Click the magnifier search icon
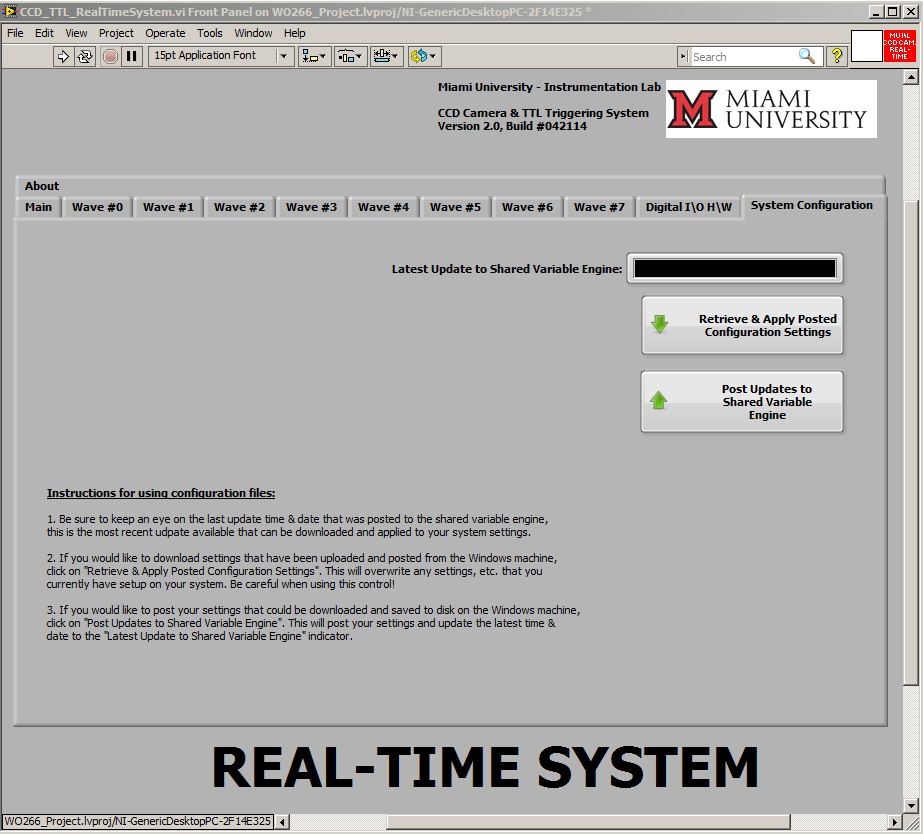The height and width of the screenshot is (834, 923). click(807, 57)
